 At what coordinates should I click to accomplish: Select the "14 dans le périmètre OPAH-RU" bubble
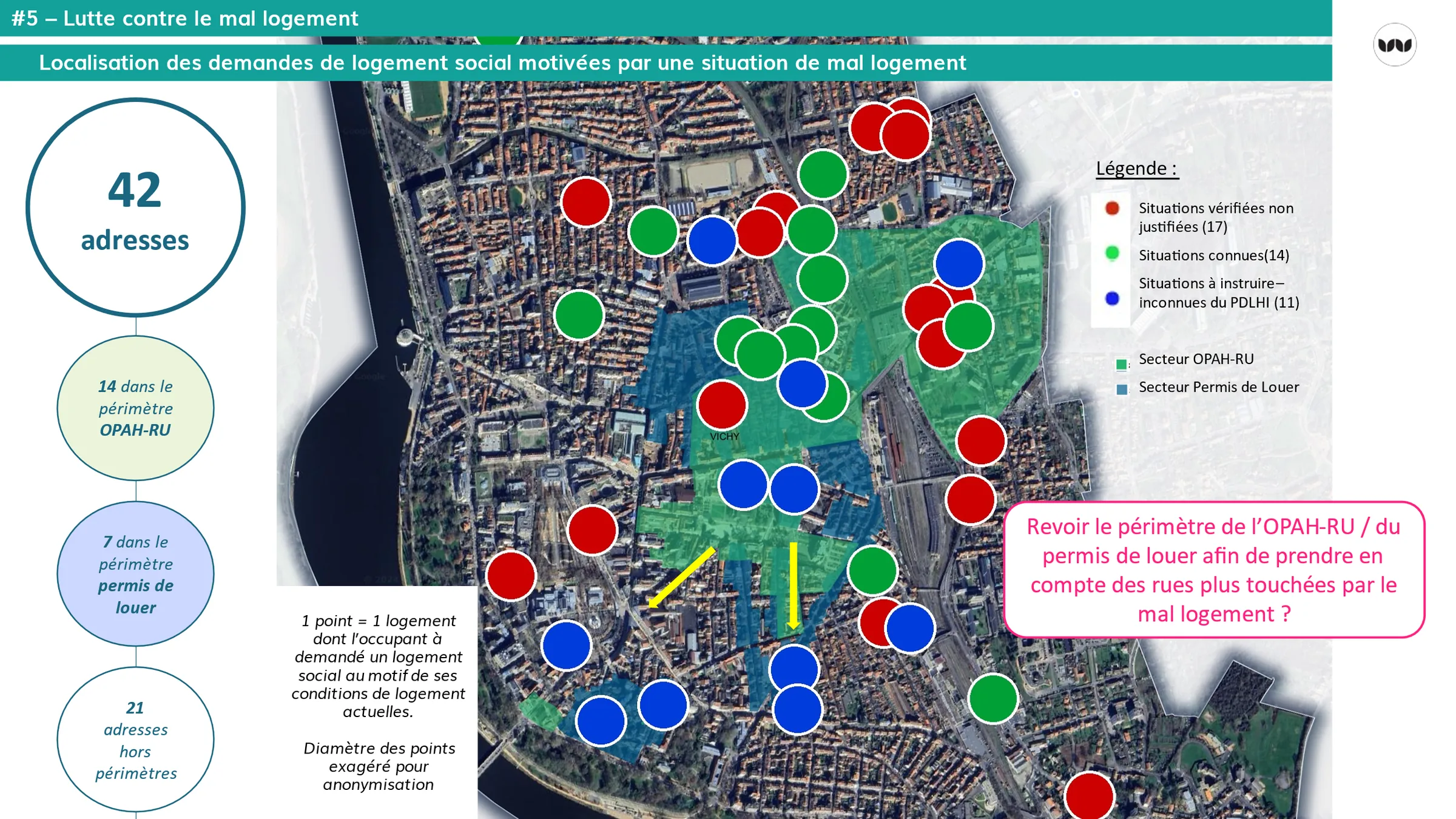(x=135, y=408)
